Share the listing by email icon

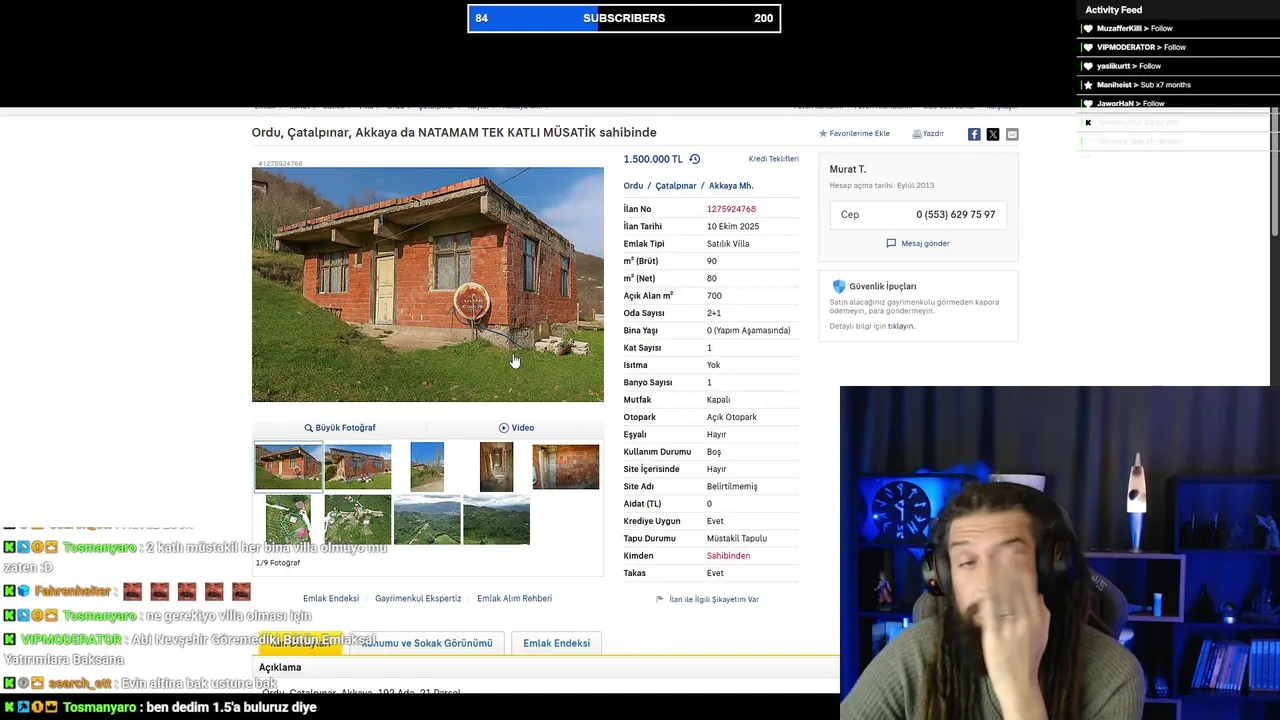click(x=1012, y=134)
